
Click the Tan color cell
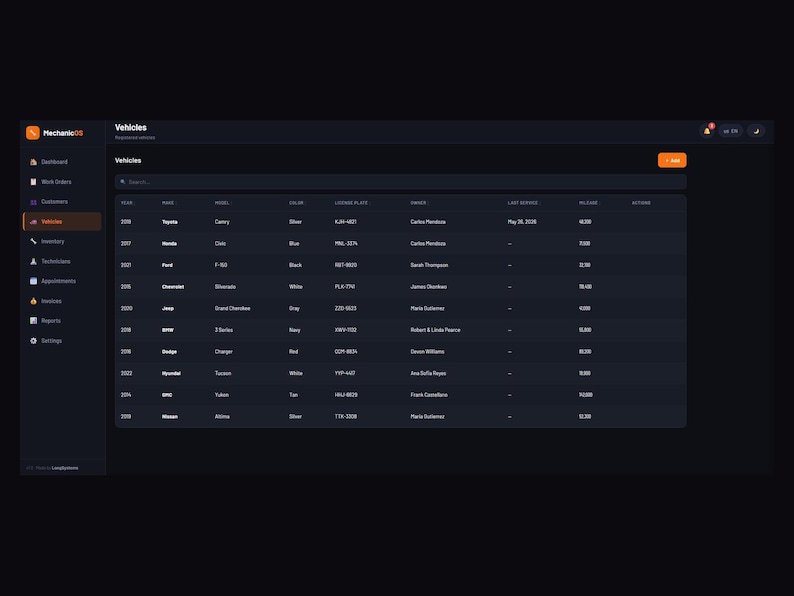coord(294,395)
